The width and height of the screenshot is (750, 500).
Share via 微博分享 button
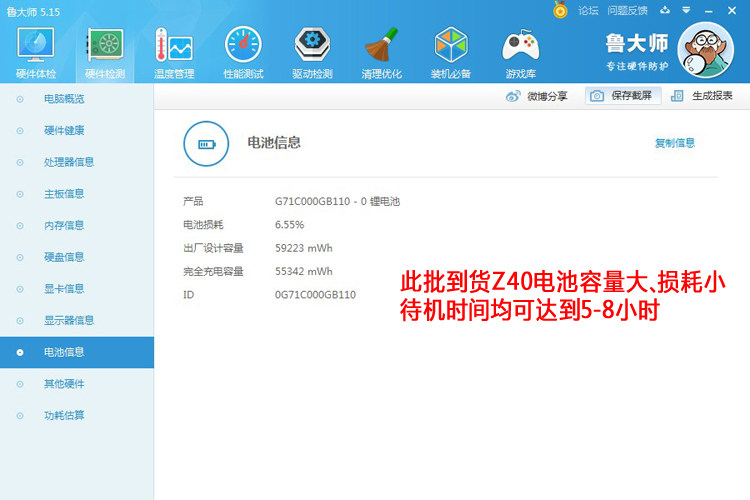[x=537, y=96]
